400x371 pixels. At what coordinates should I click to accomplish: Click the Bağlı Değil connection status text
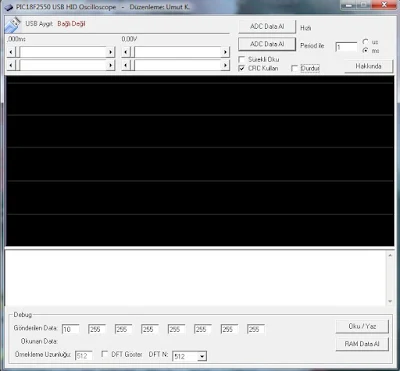click(71, 24)
